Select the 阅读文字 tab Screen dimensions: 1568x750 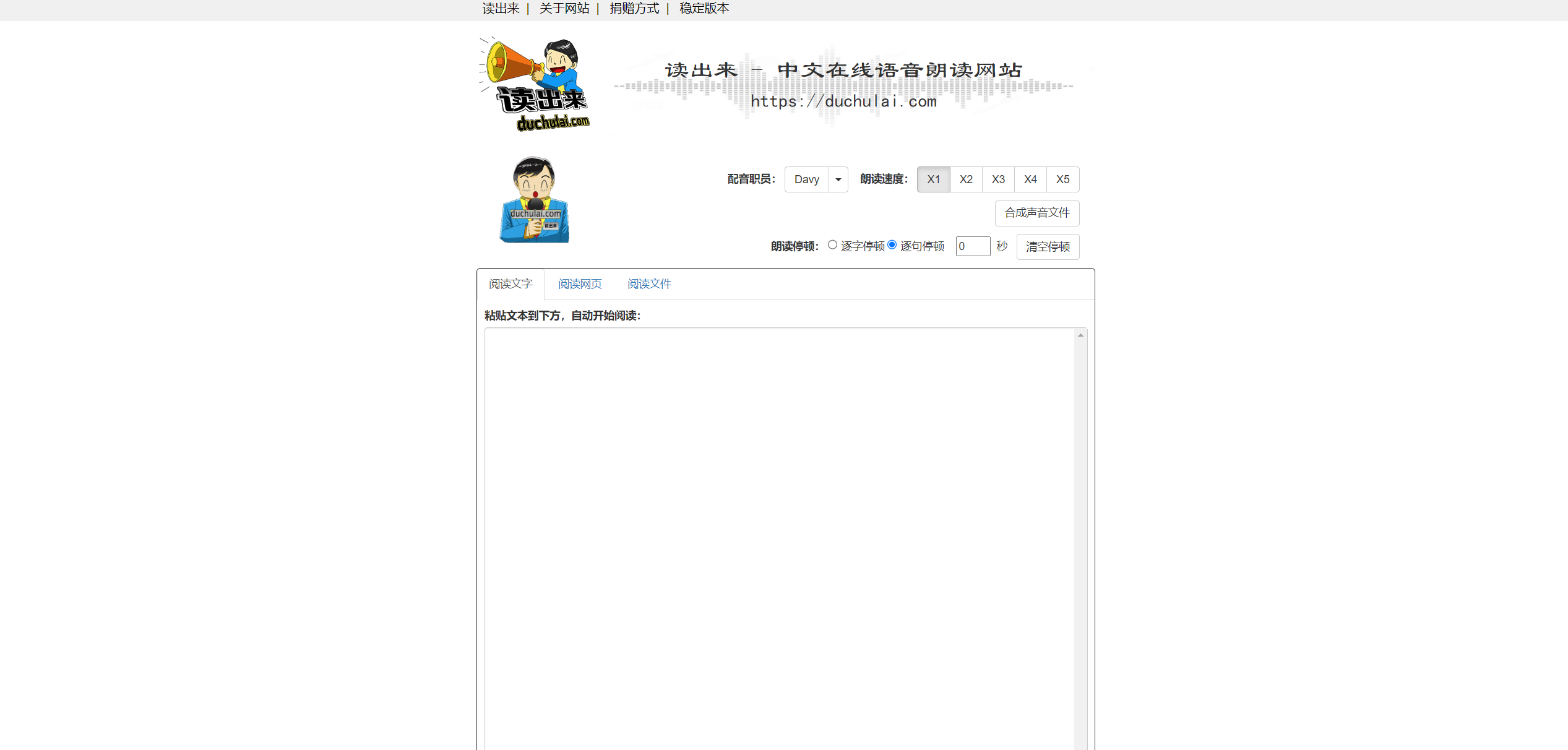[509, 284]
